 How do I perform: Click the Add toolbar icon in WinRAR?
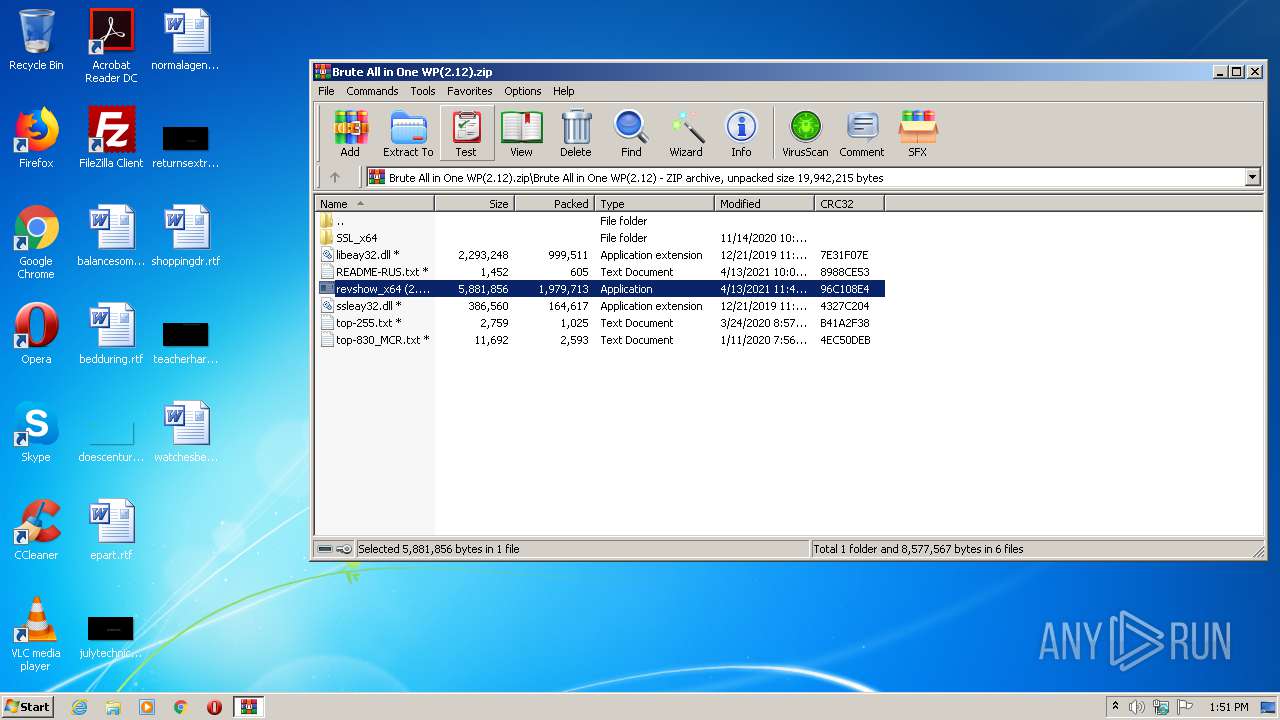click(350, 133)
